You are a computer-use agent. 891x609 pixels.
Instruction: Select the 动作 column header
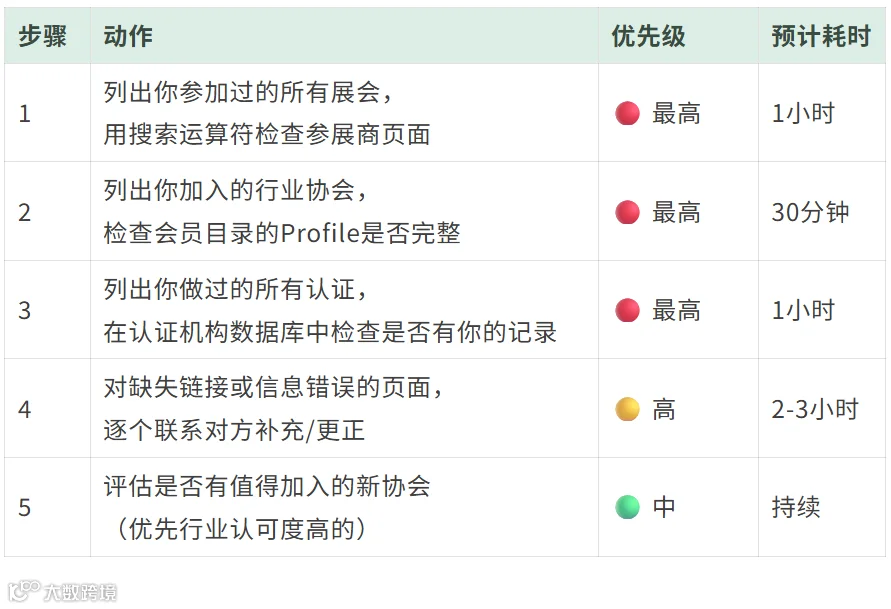[128, 36]
